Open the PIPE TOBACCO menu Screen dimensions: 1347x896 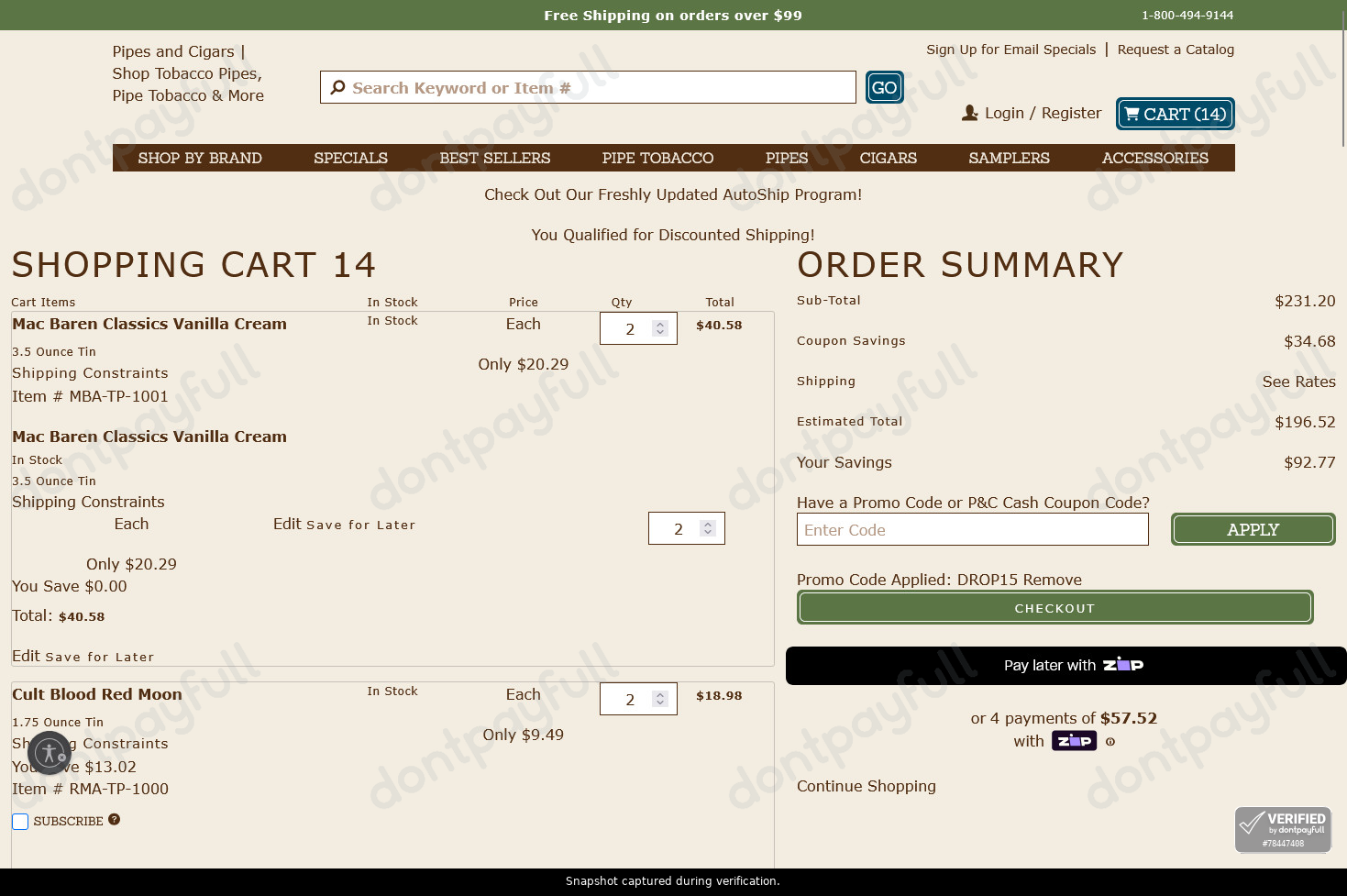click(x=658, y=158)
